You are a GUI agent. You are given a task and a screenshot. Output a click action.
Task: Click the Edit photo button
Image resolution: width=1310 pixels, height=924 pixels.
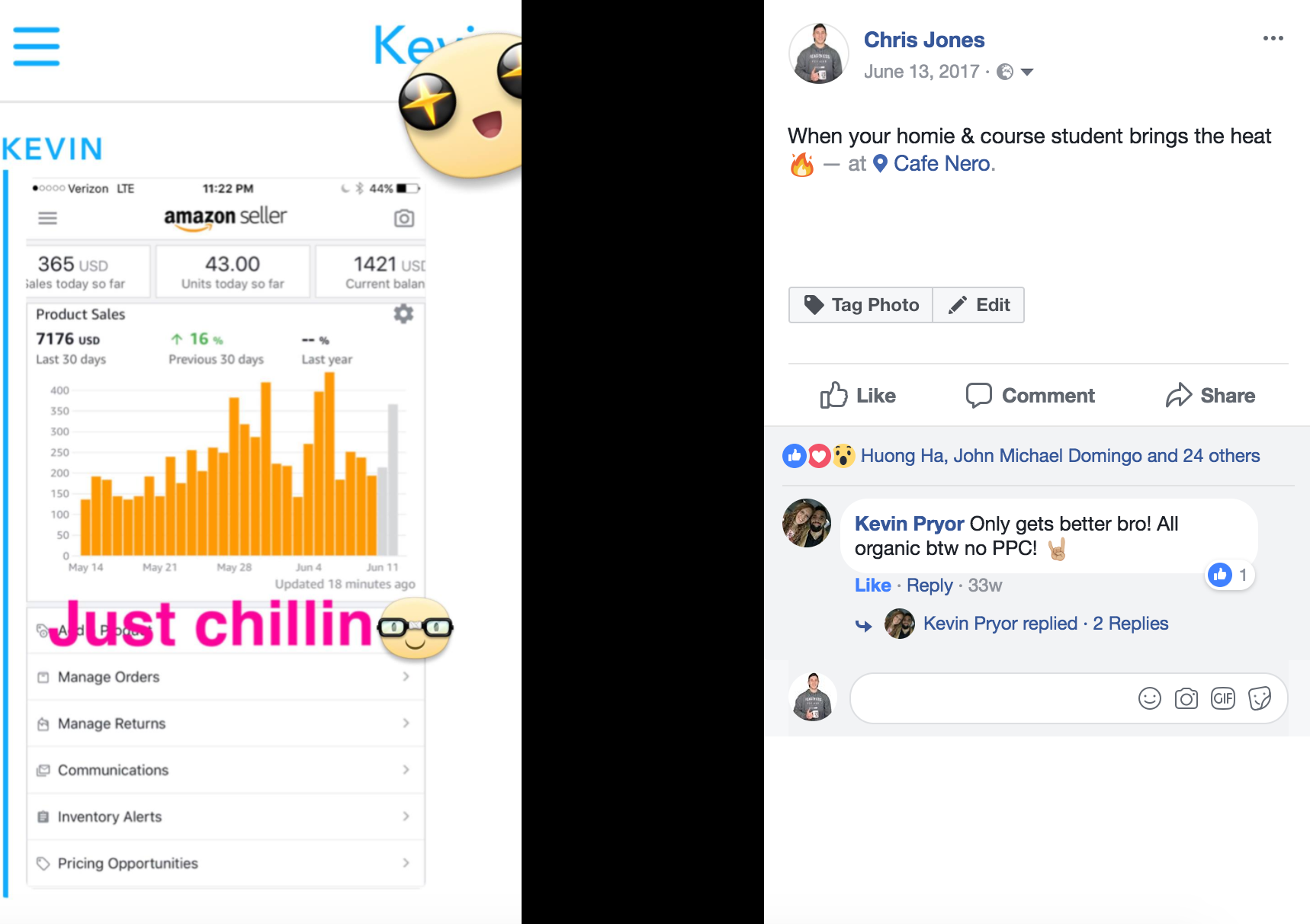(x=978, y=305)
